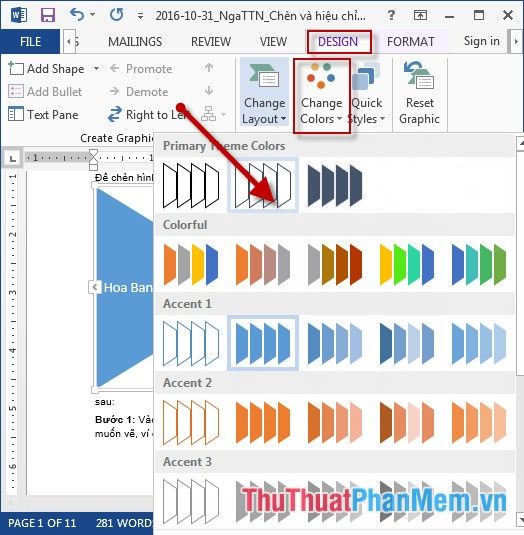This screenshot has height=535, width=524.
Task: Select Accent 1 blue outline option
Action: point(191,343)
